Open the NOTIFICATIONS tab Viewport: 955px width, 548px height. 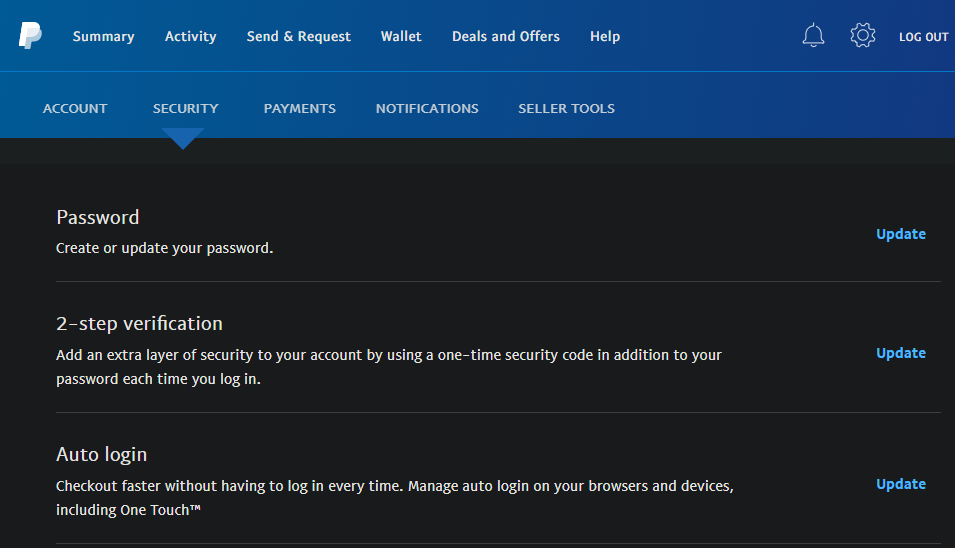(427, 108)
